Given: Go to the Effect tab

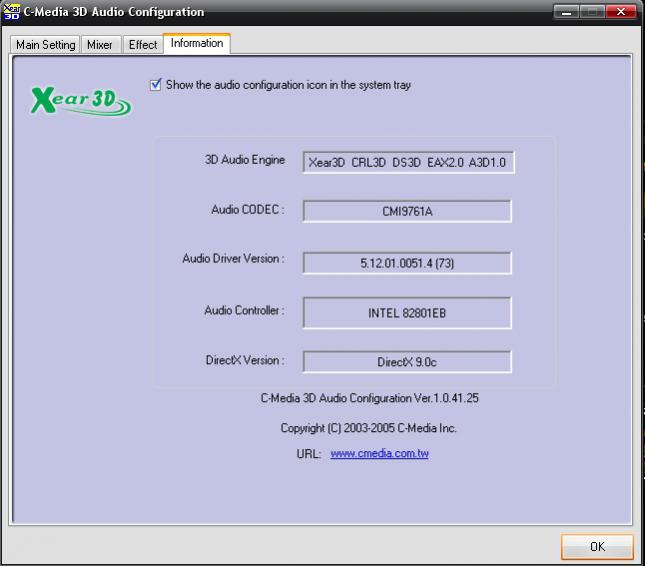Looking at the screenshot, I should pos(143,45).
